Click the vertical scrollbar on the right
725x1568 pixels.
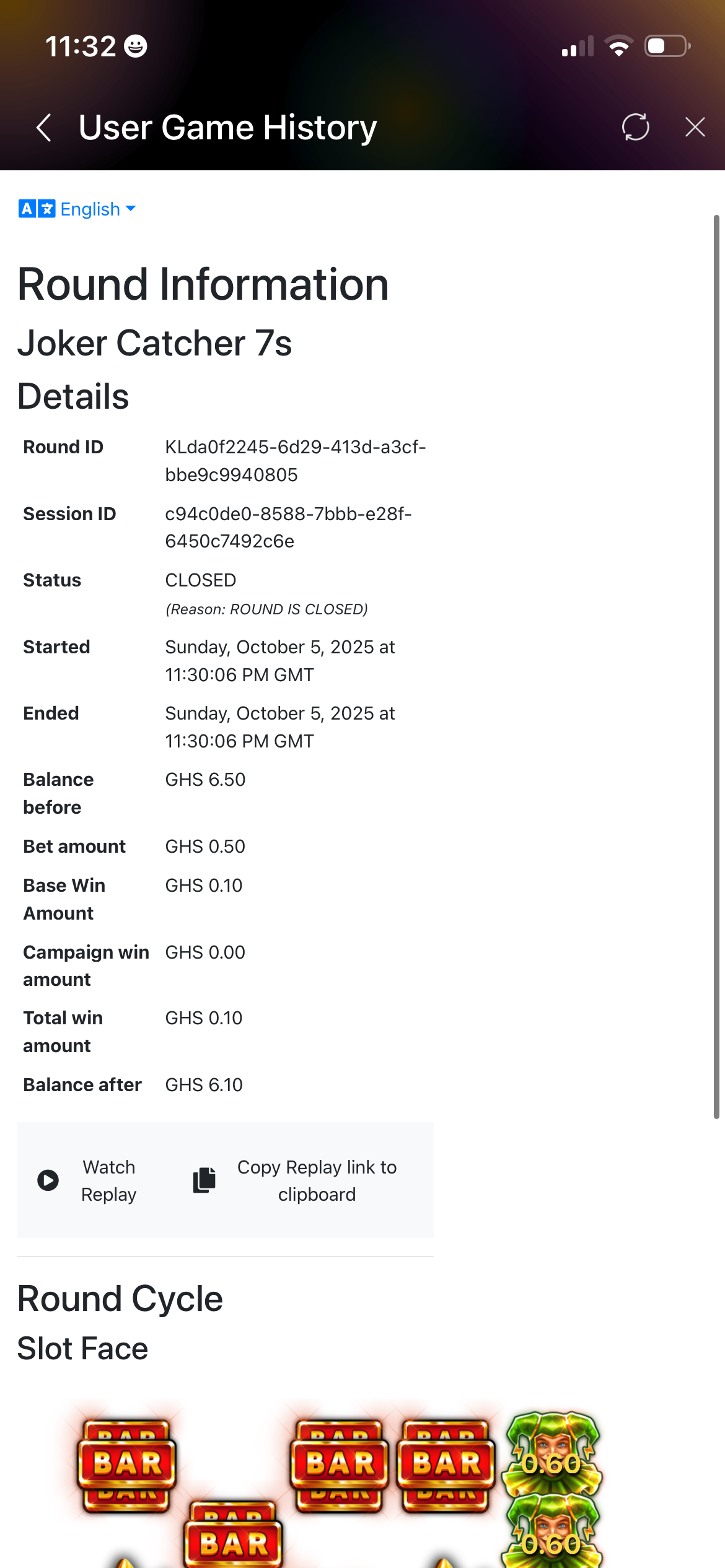(716, 666)
